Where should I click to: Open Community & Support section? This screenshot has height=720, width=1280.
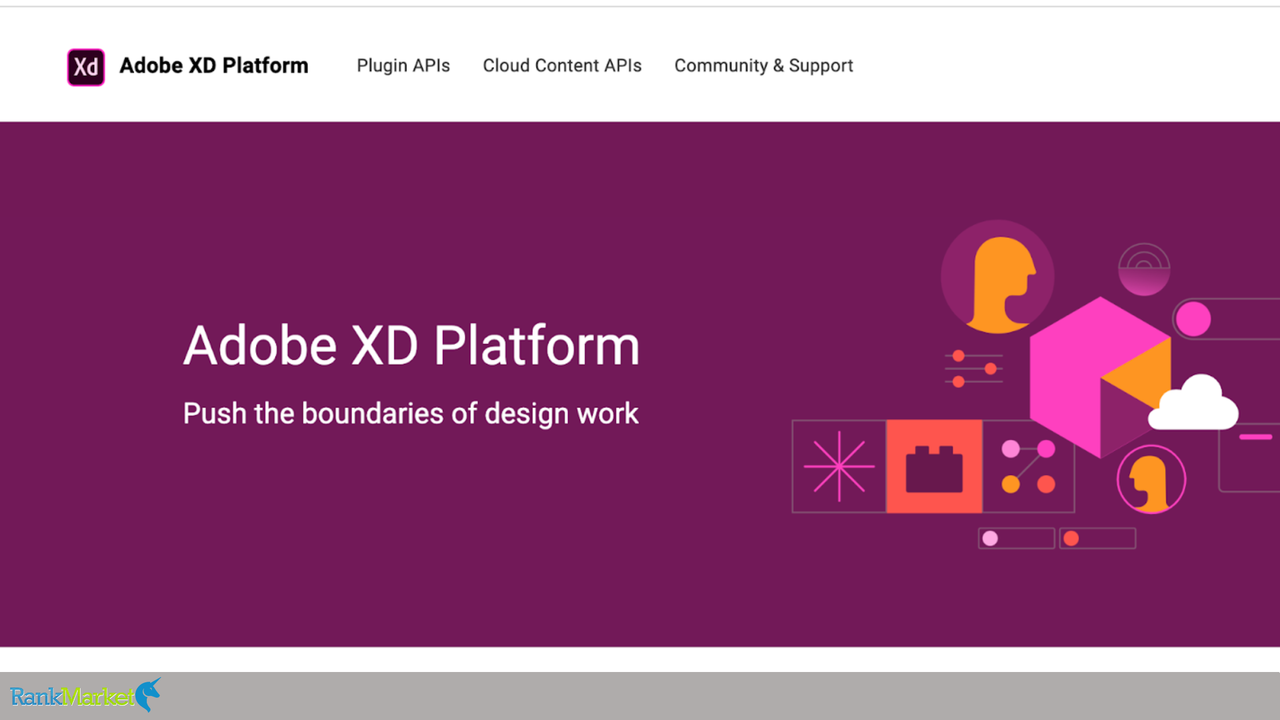tap(764, 66)
